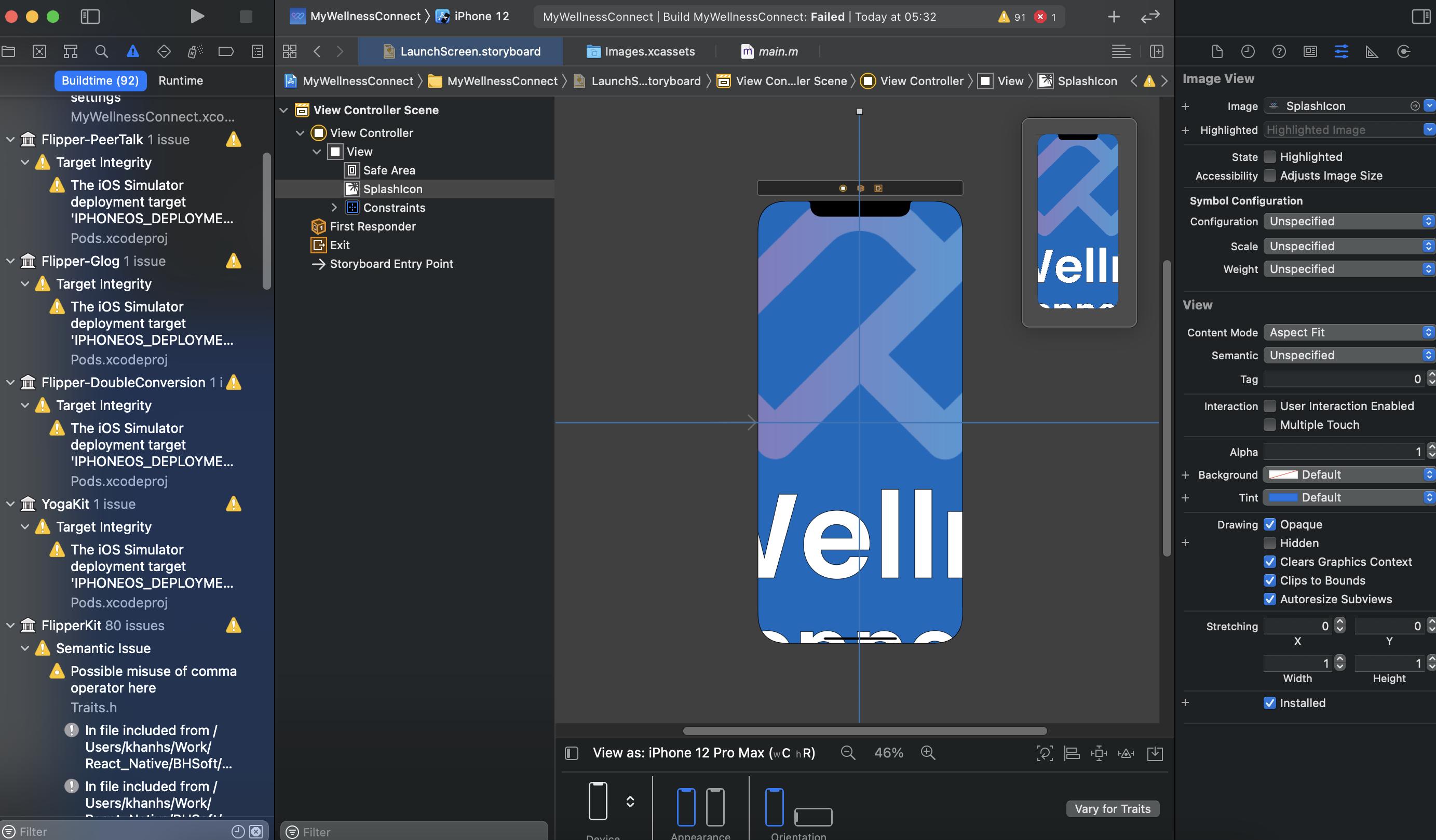Select the Buildtime (92) tab

click(x=100, y=80)
